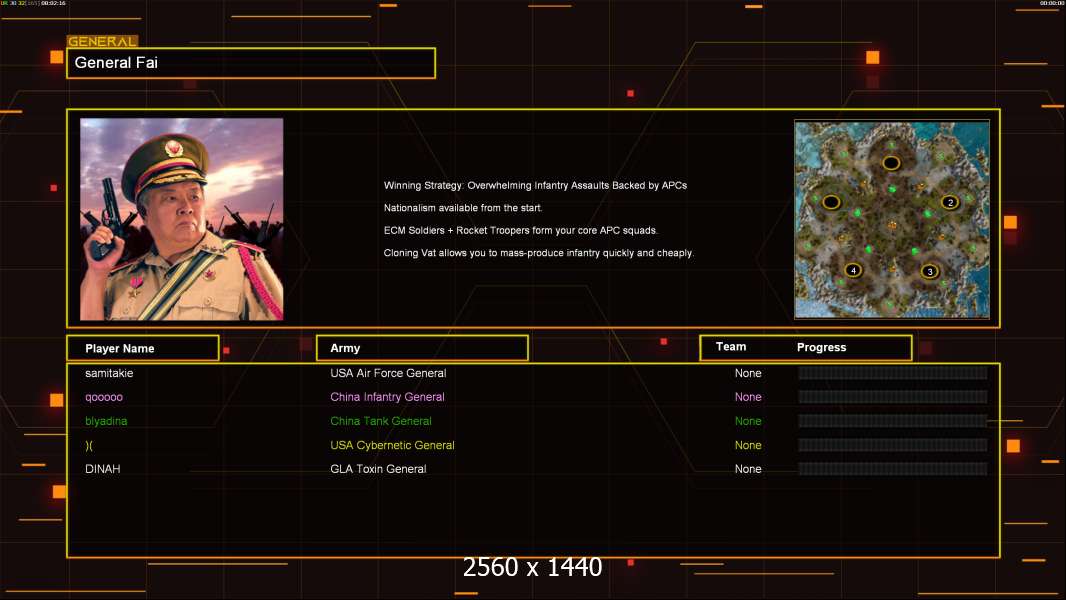Click the empty top start position marker

[x=891, y=162]
